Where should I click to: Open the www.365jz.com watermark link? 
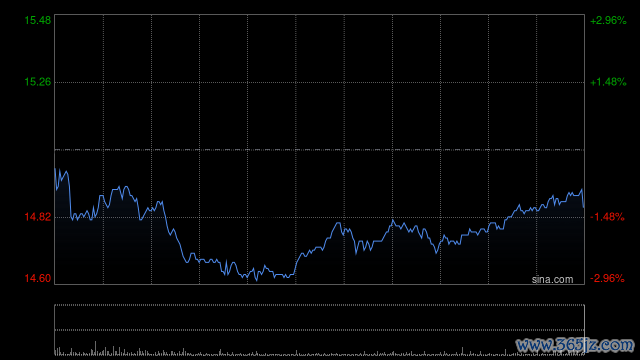click(575, 345)
